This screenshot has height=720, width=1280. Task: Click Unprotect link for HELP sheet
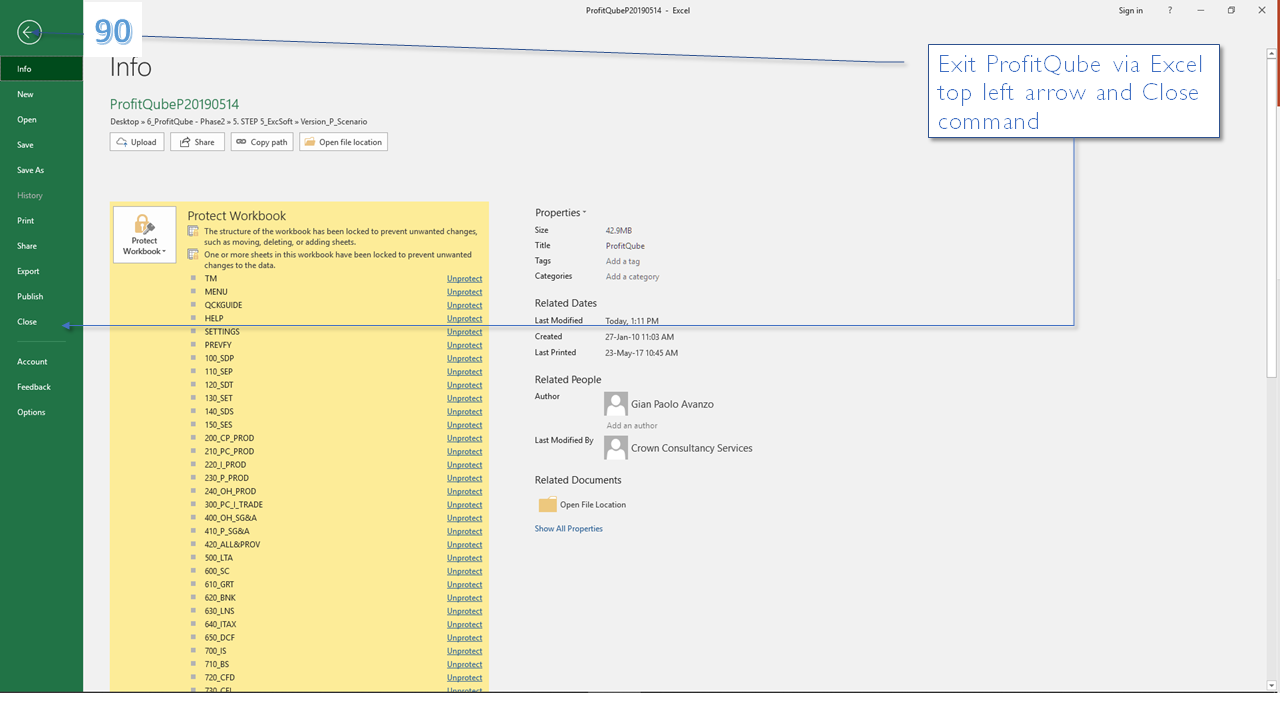[x=464, y=319]
